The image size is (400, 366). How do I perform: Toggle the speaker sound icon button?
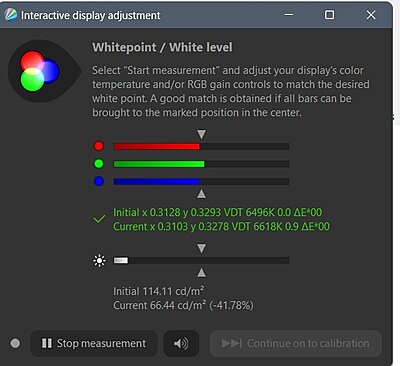tap(181, 343)
